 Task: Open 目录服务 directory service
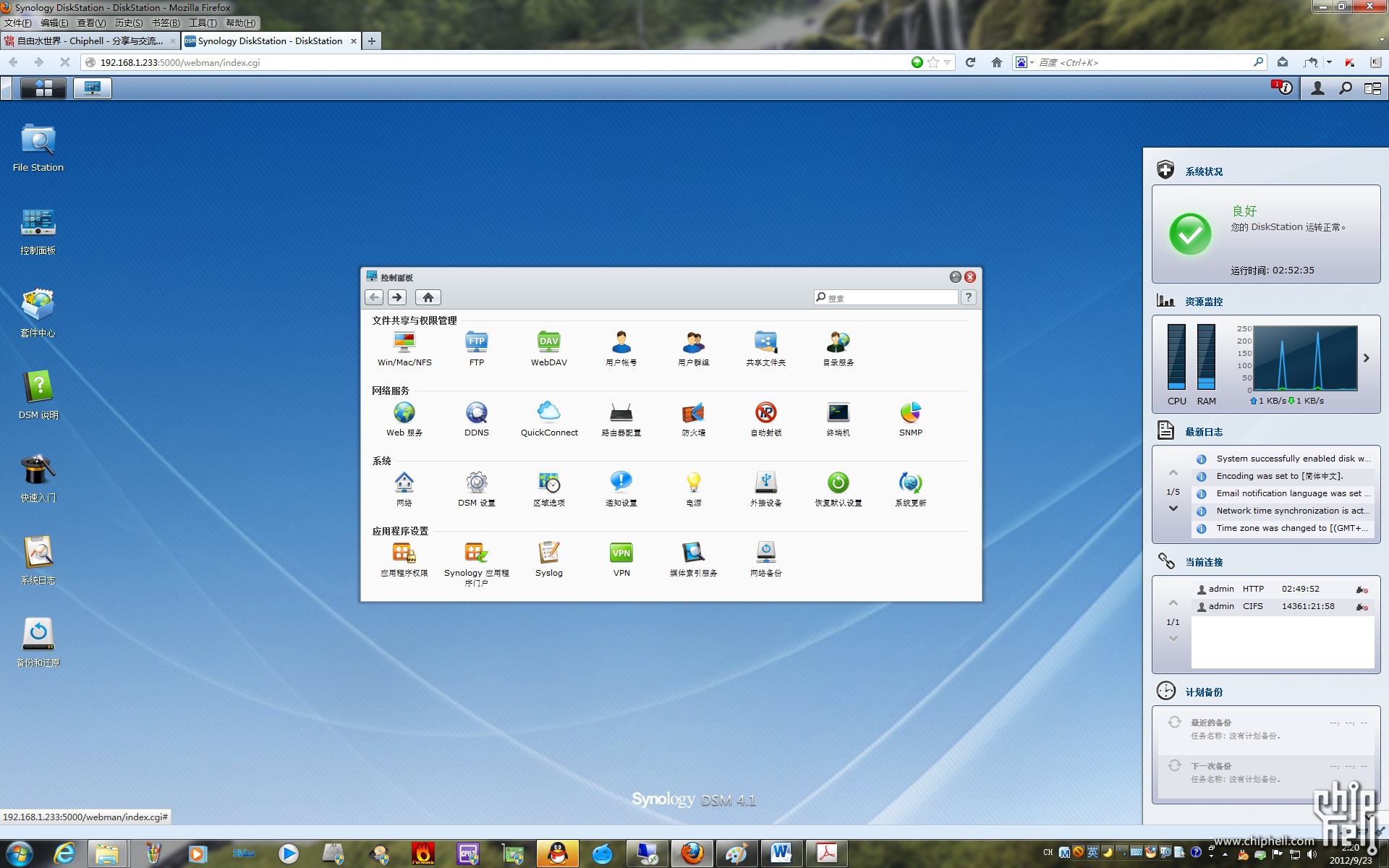point(838,349)
